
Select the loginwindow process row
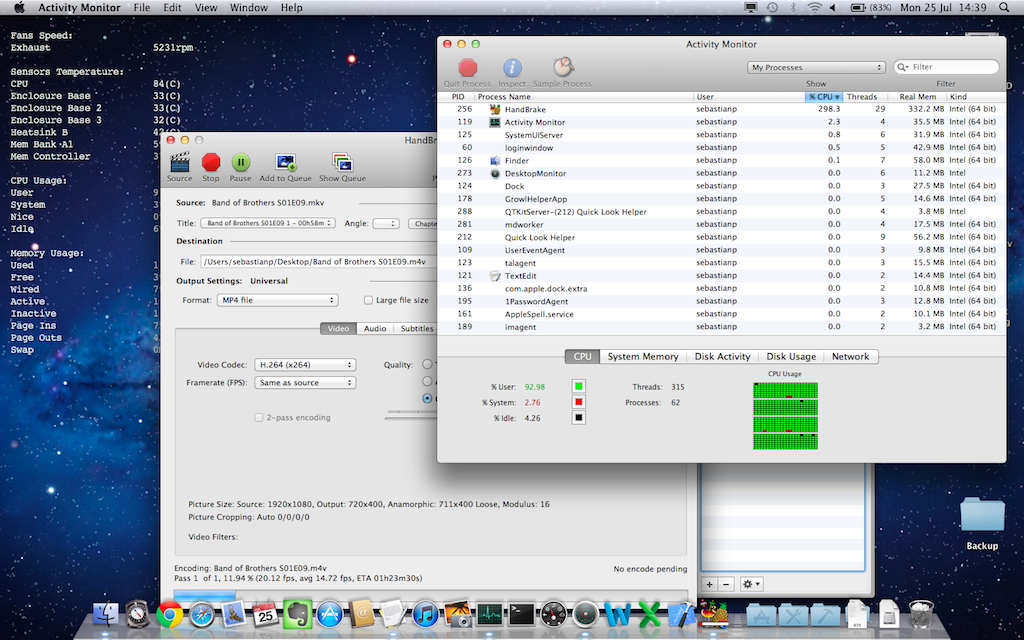(x=721, y=148)
